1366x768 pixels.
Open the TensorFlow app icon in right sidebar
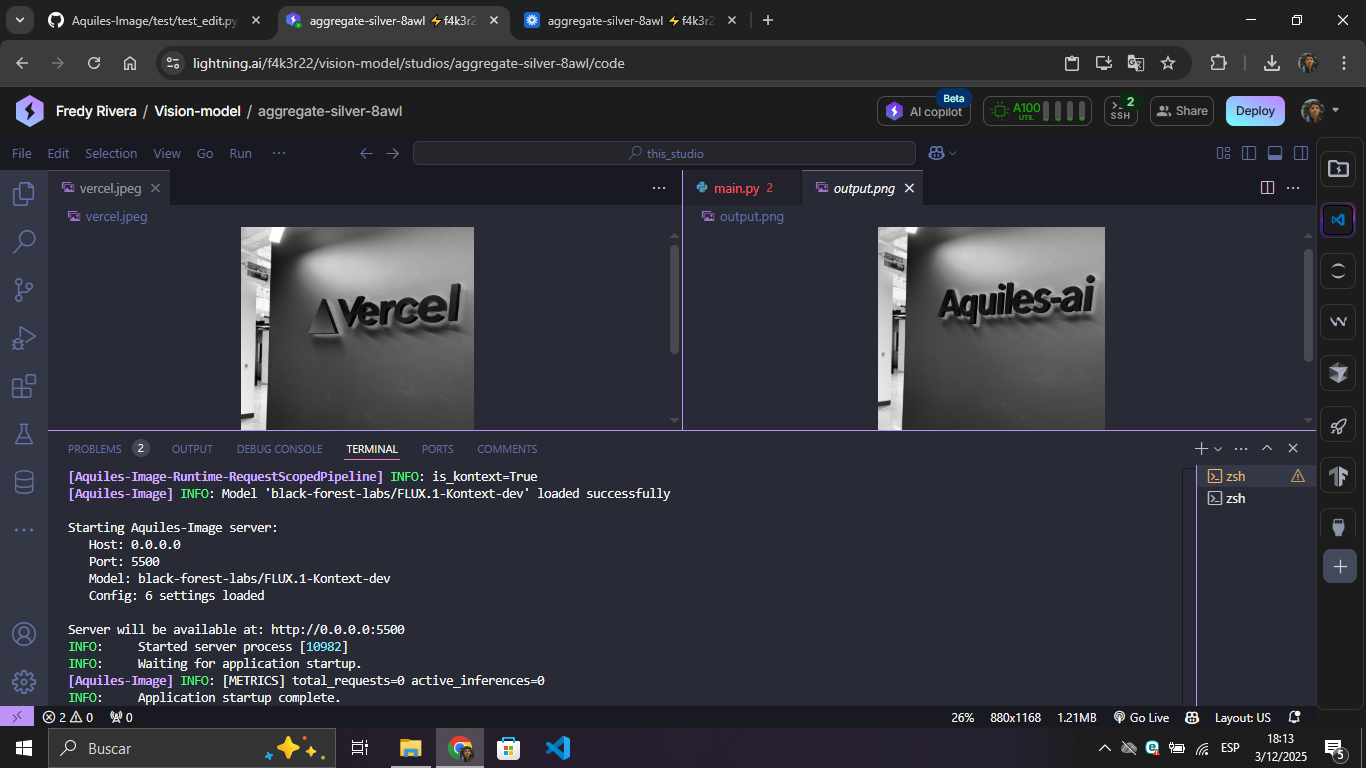tap(1338, 477)
